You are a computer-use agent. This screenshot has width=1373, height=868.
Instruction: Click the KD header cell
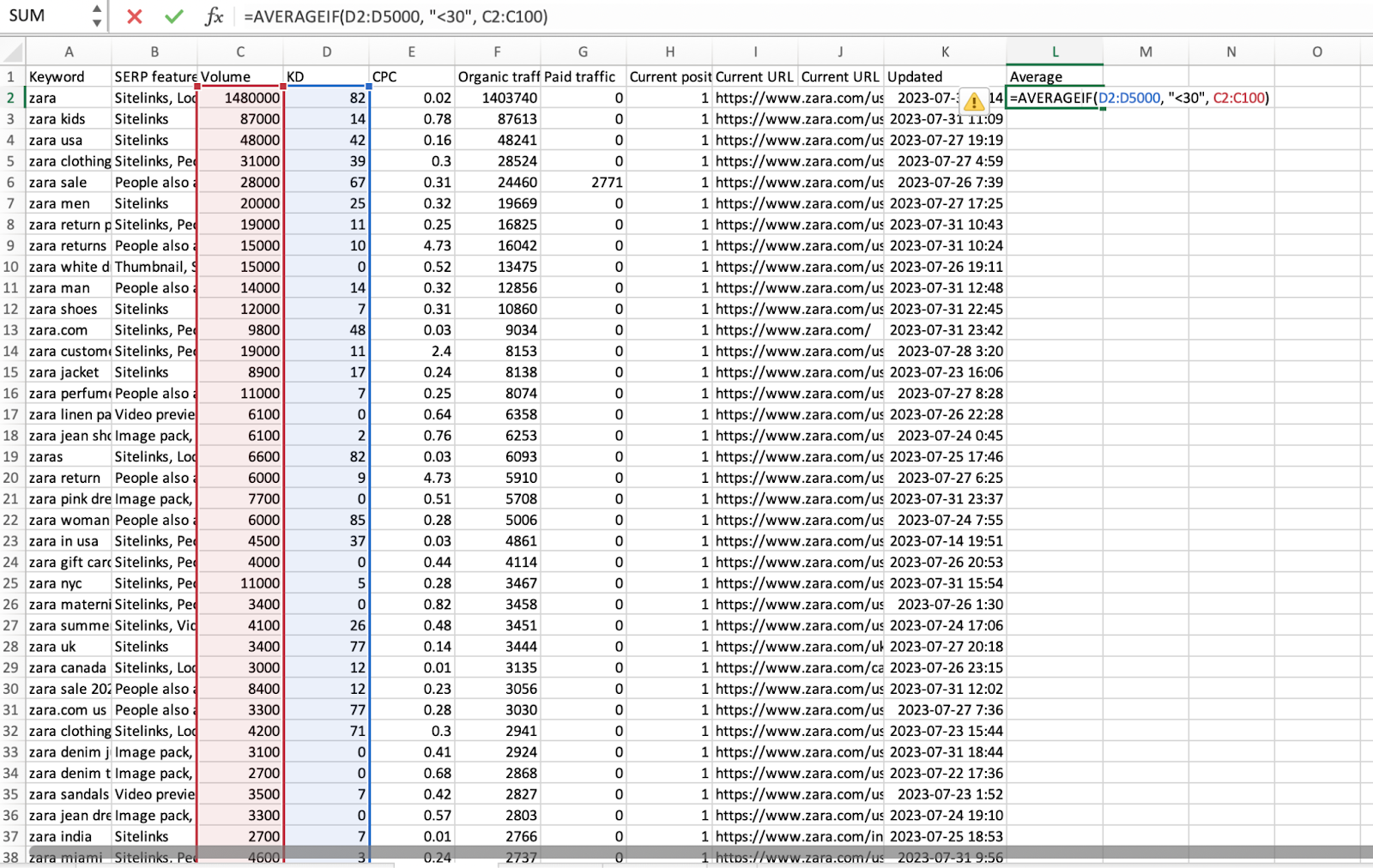(326, 76)
